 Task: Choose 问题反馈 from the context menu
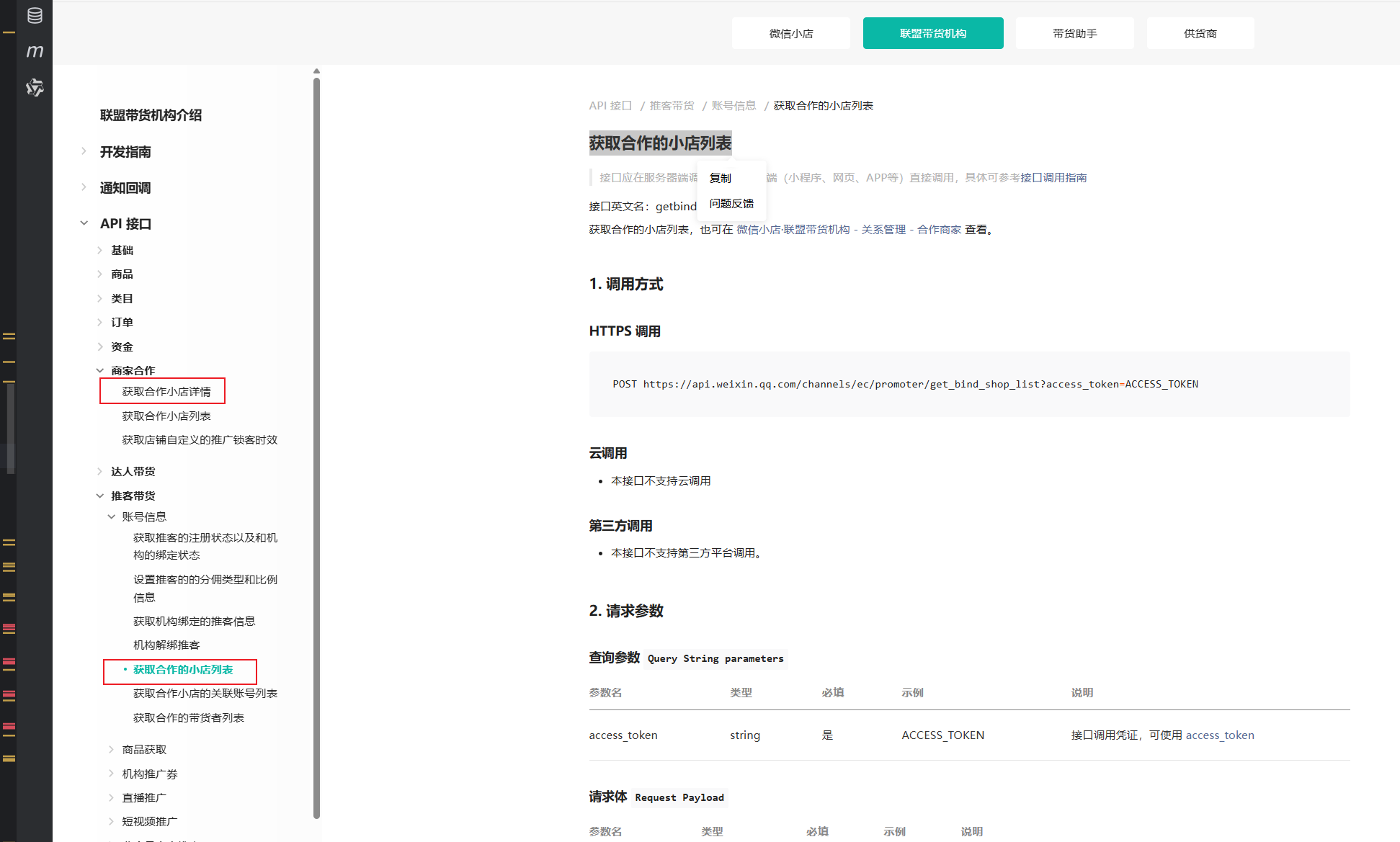731,204
